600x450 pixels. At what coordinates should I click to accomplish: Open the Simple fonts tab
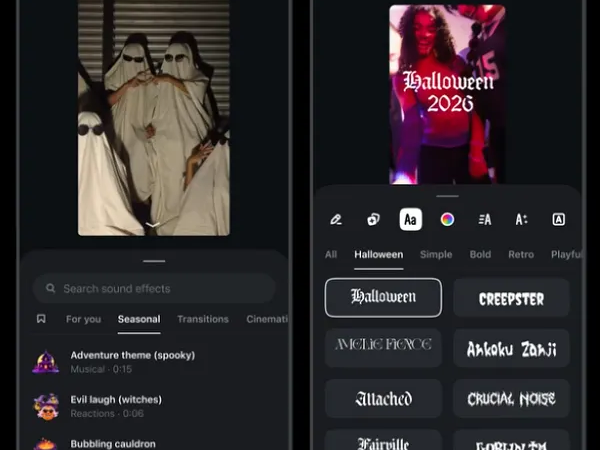pyautogui.click(x=436, y=254)
